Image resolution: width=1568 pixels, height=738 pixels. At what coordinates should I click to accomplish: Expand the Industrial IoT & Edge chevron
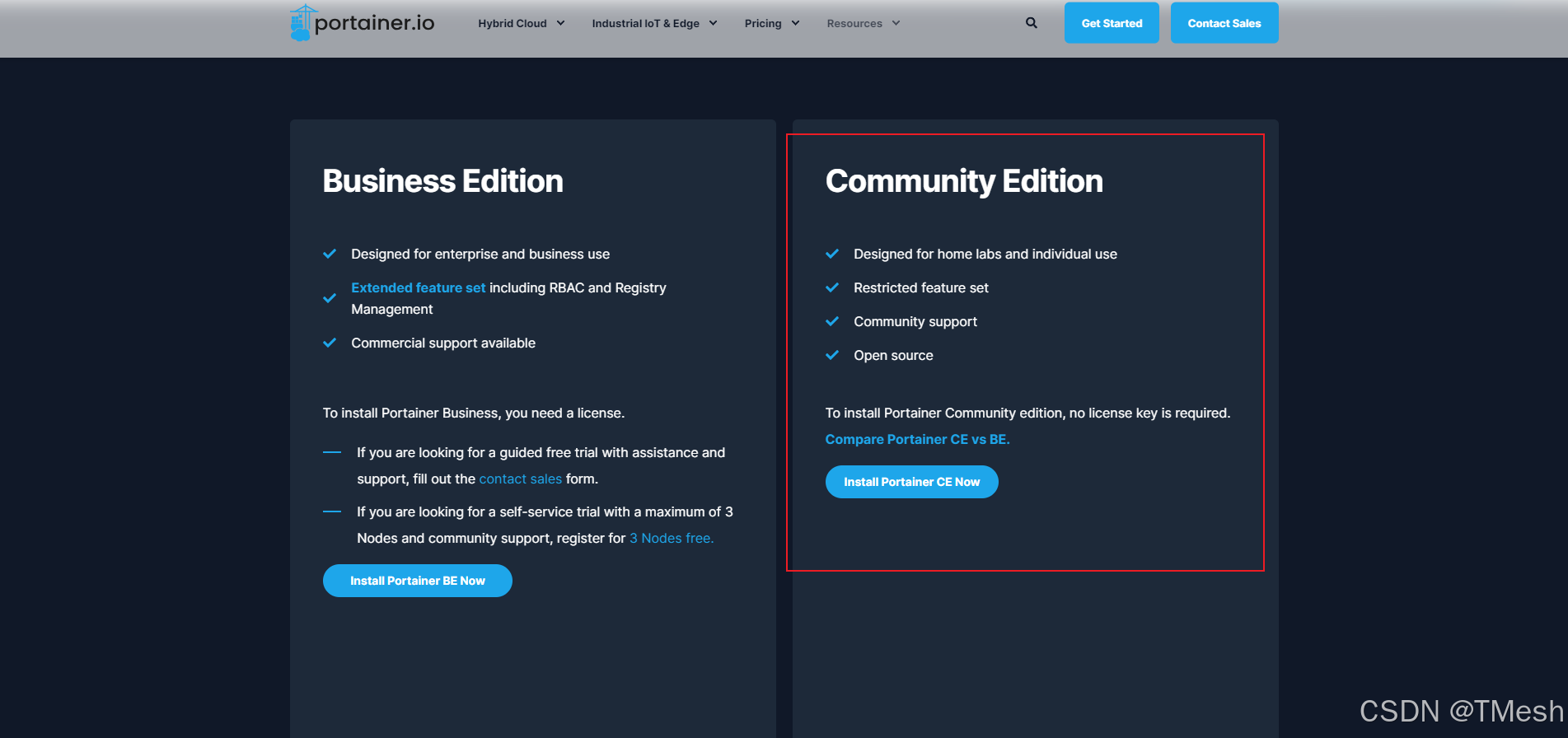[x=713, y=23]
